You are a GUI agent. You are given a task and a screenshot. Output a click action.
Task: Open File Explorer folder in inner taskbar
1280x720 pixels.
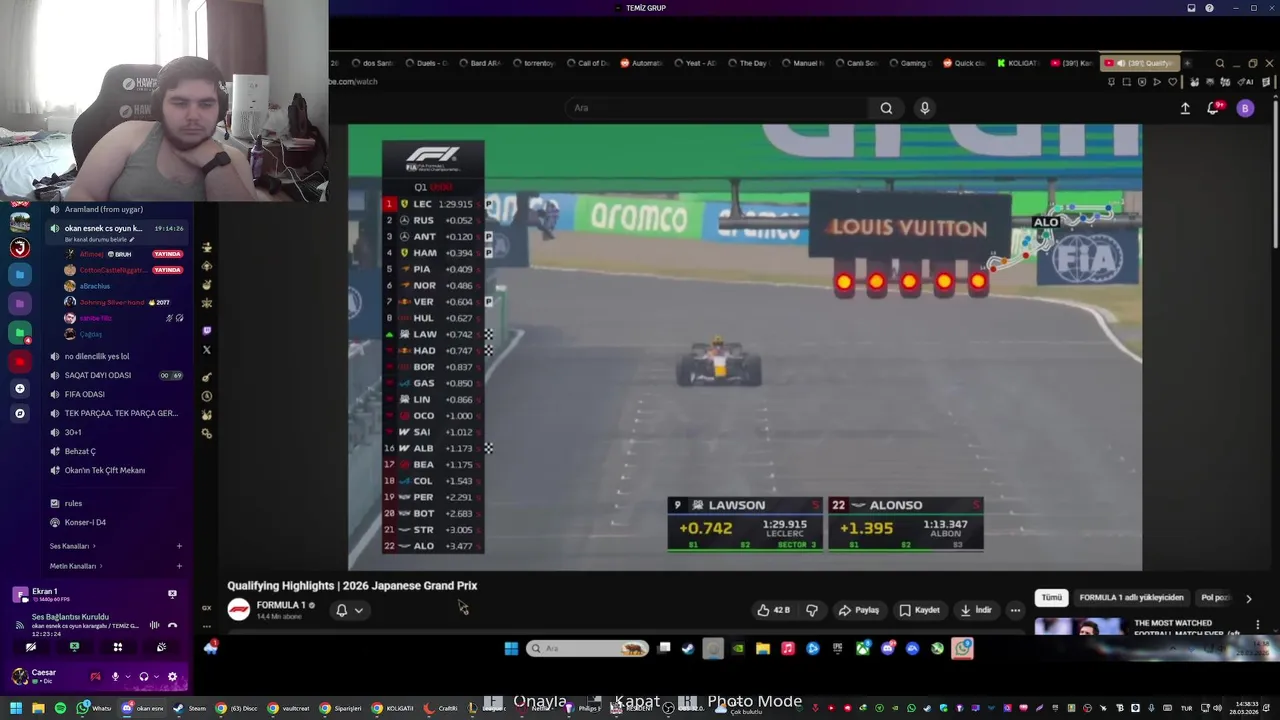tap(763, 648)
